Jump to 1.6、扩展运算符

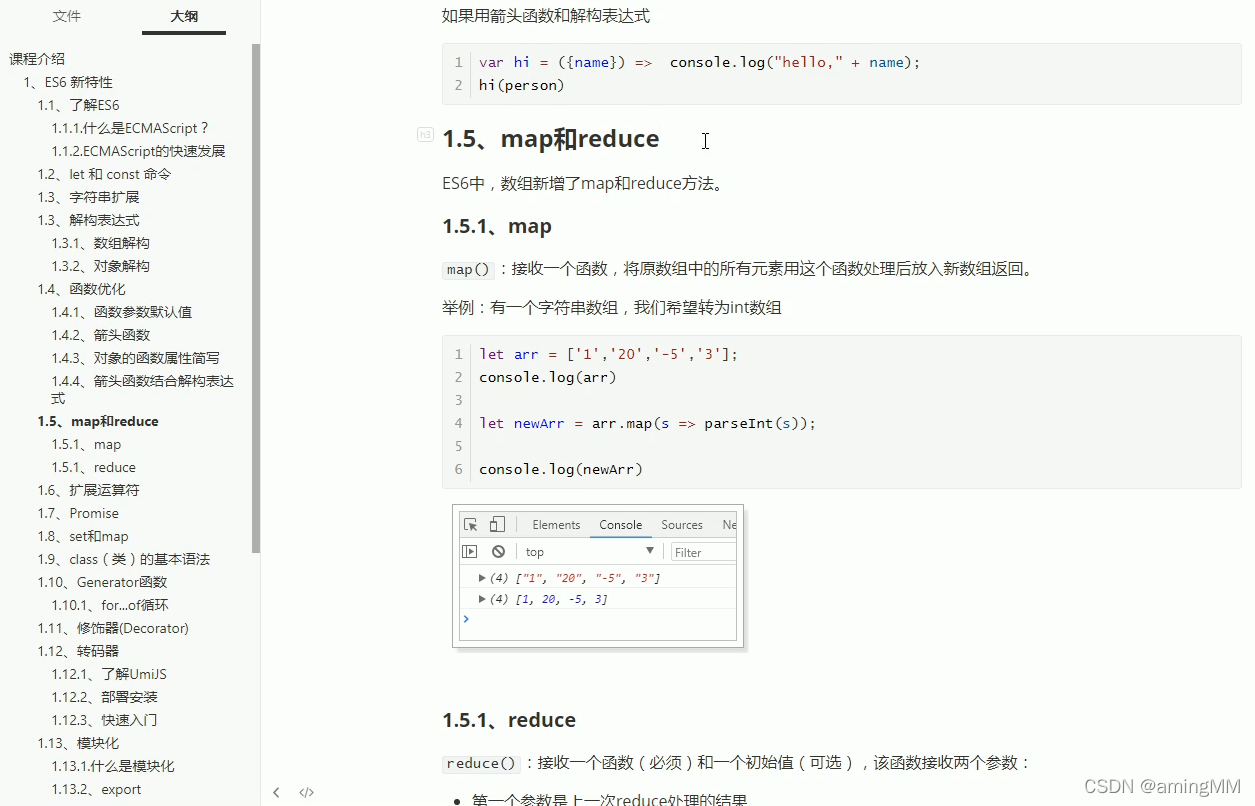(x=89, y=490)
